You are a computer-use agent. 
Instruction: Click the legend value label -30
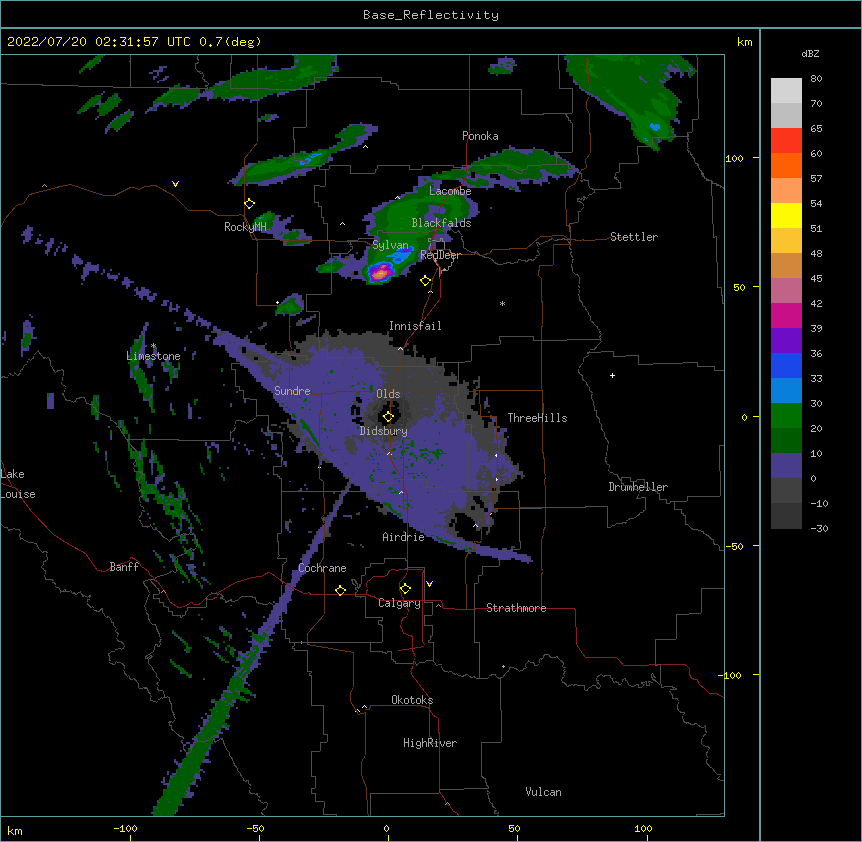pos(819,529)
